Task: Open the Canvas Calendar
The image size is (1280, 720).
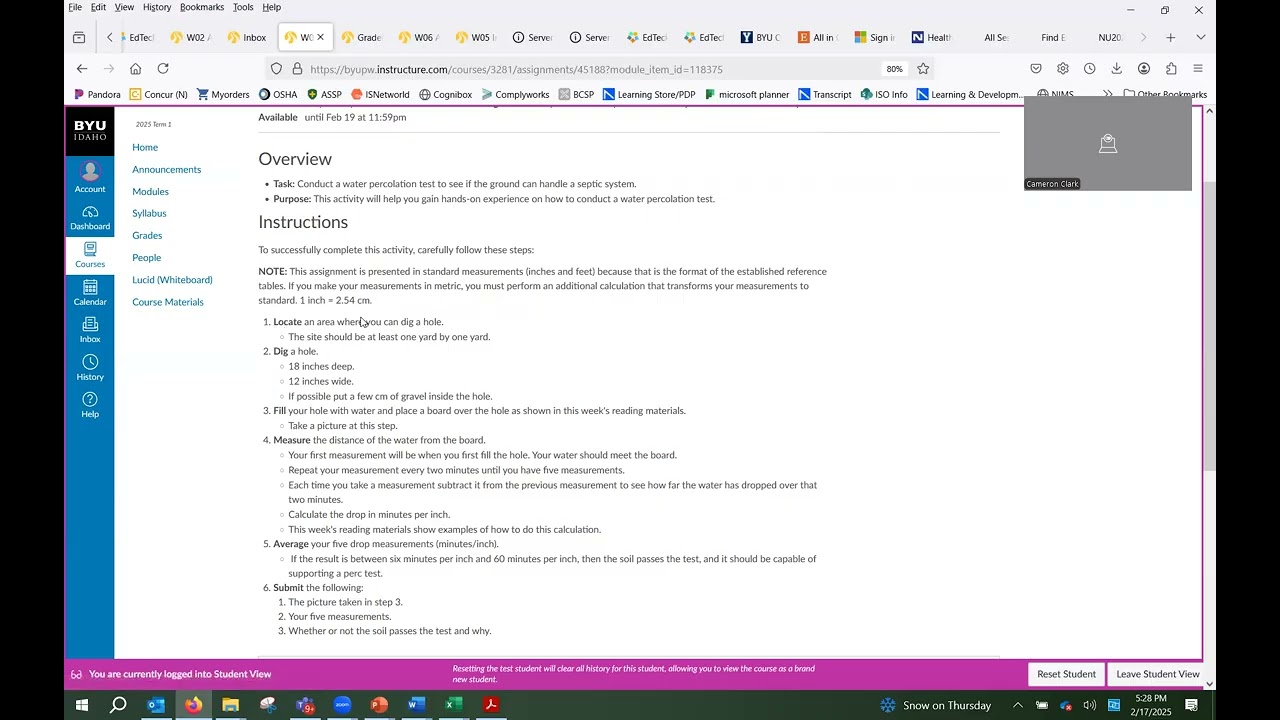Action: [90, 292]
